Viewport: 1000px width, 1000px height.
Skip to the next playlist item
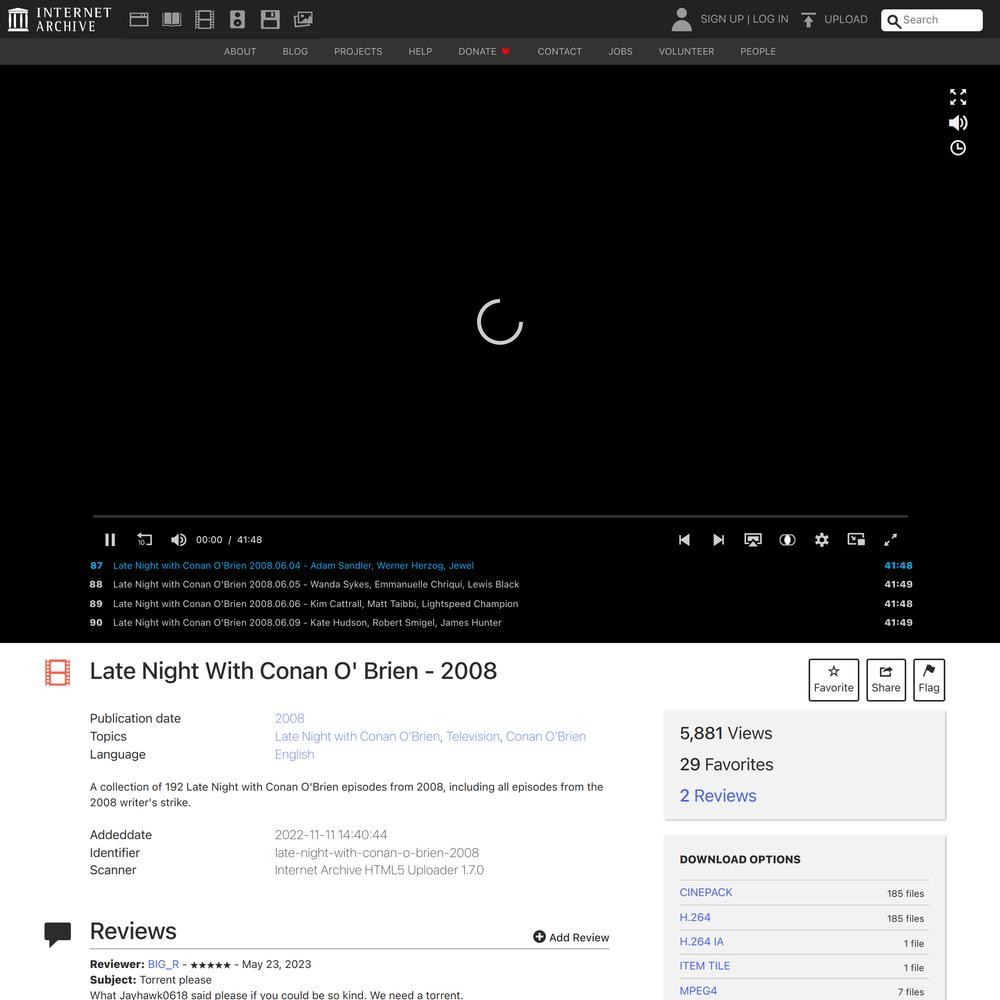pyautogui.click(x=718, y=540)
